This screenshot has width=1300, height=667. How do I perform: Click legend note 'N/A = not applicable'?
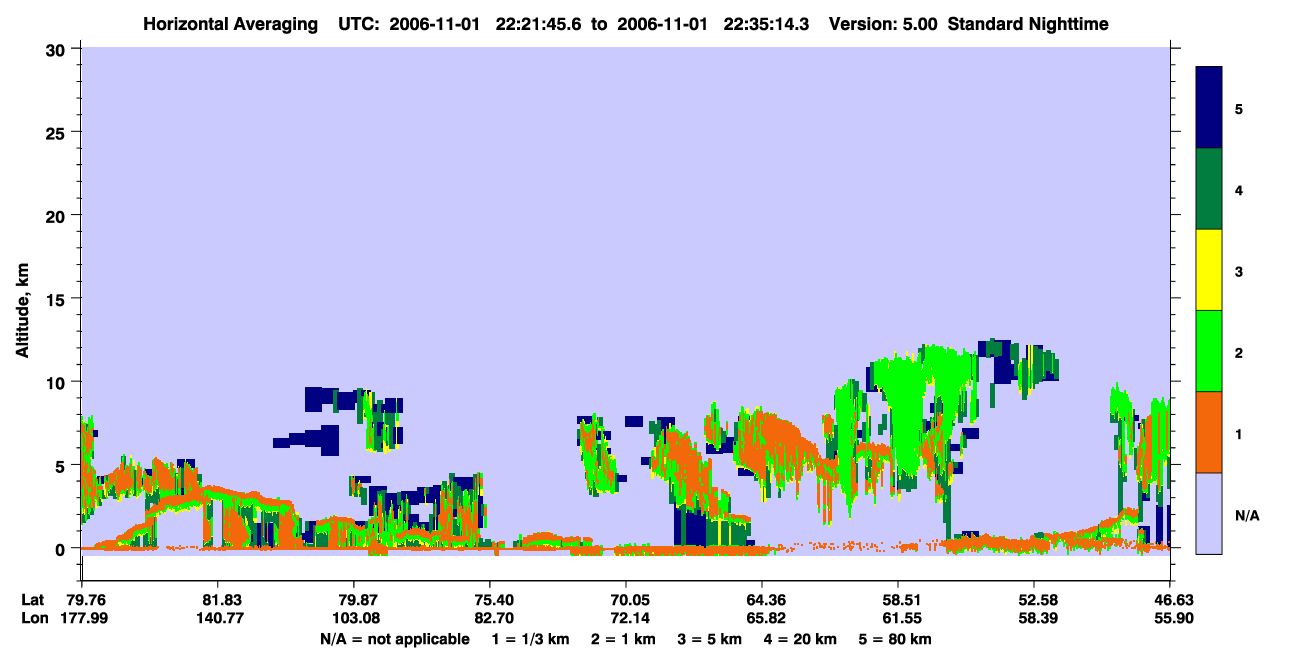click(x=395, y=639)
